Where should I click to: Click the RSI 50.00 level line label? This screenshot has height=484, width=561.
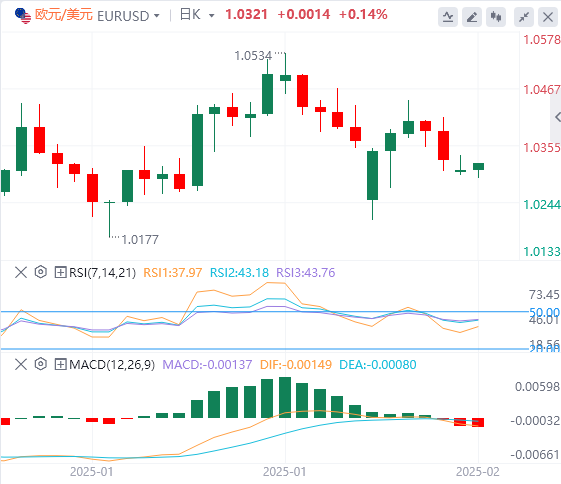(544, 312)
